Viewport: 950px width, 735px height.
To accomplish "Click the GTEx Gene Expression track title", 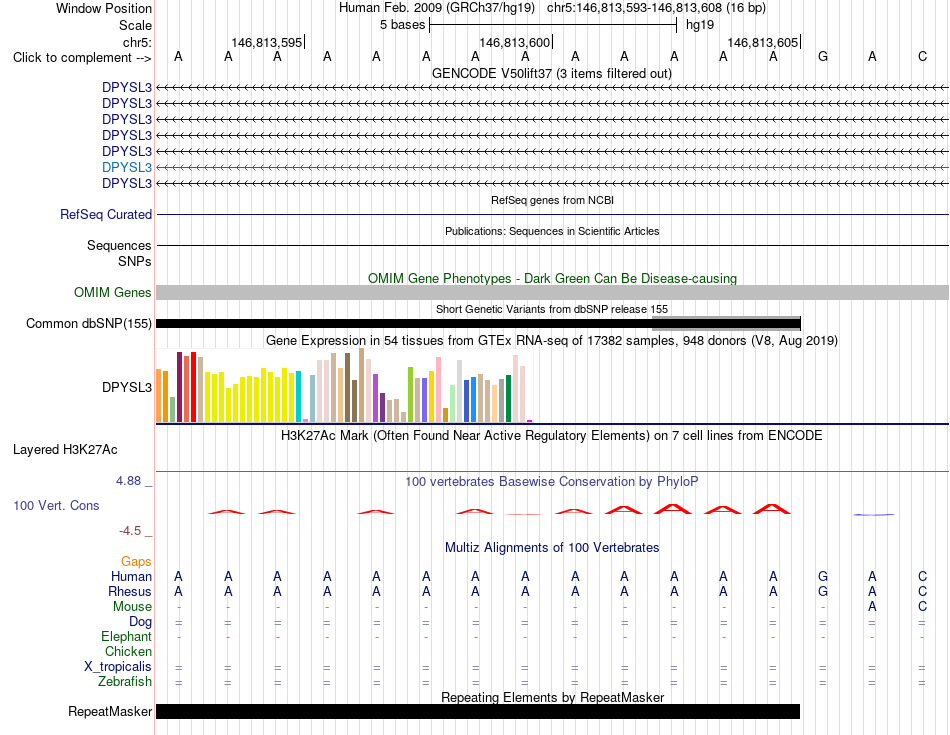I will pos(552,341).
